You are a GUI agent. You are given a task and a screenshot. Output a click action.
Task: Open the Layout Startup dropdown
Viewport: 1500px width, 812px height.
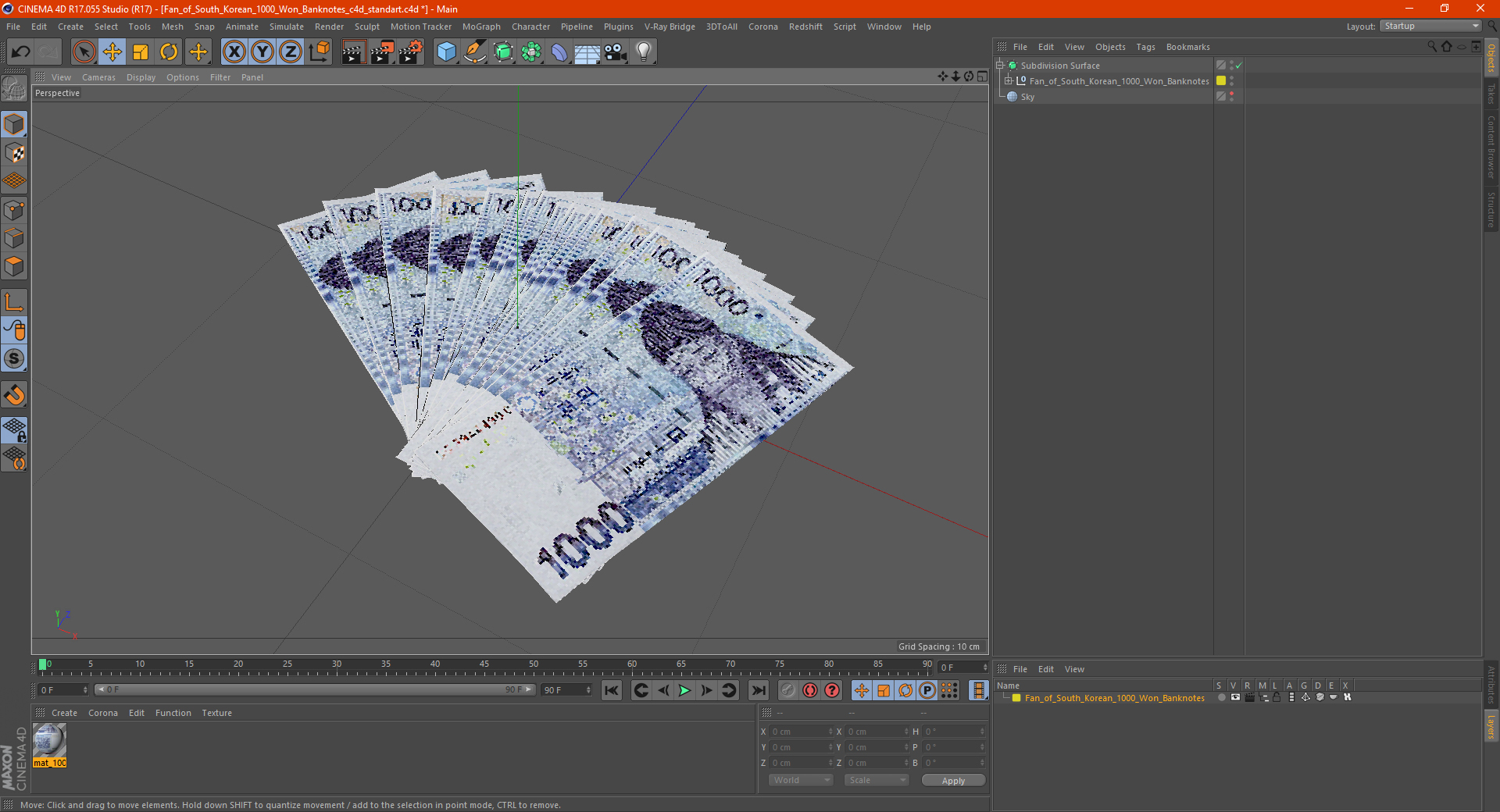click(1430, 26)
